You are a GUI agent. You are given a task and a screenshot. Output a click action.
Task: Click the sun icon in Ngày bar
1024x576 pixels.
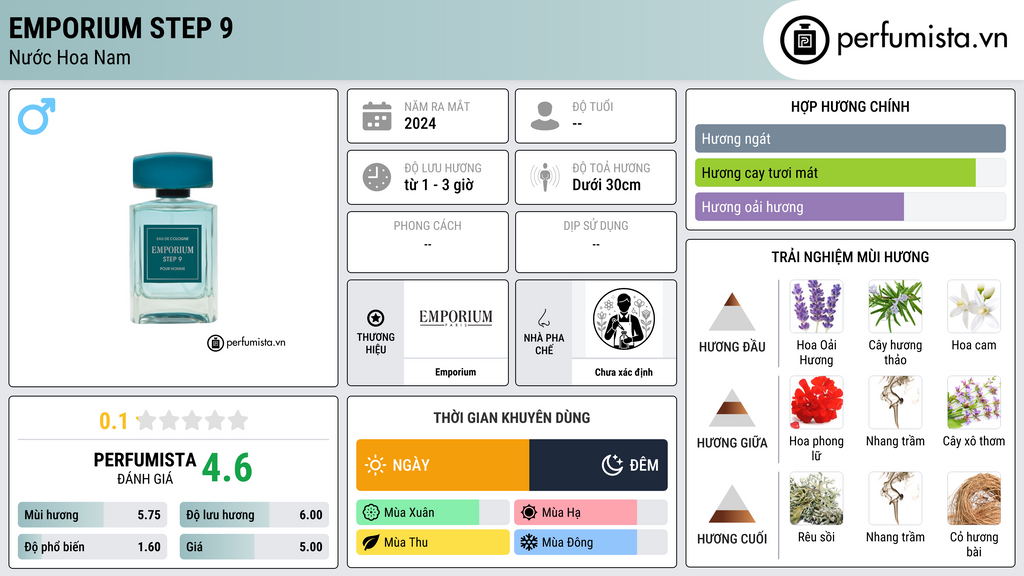[x=375, y=465]
